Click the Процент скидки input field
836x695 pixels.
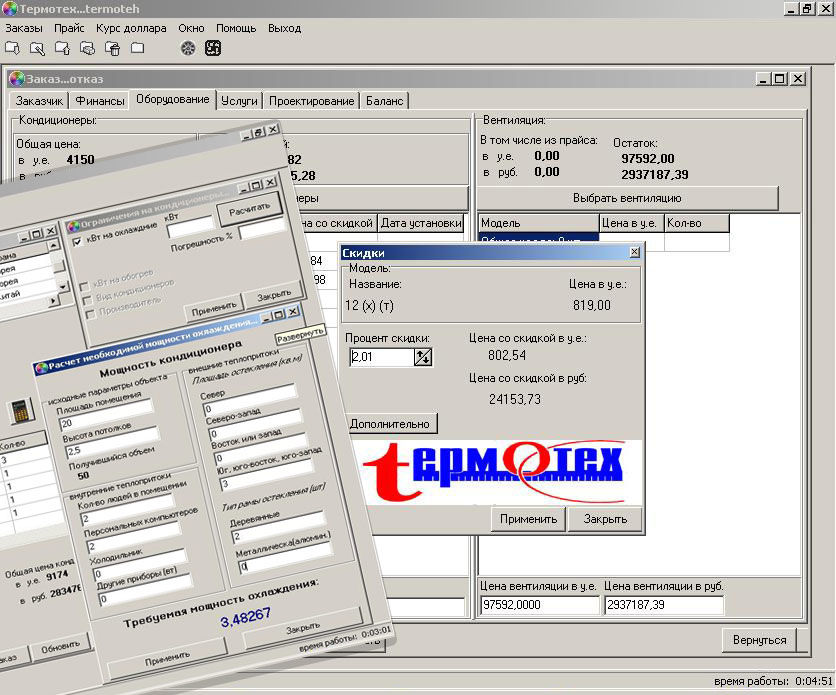point(382,357)
